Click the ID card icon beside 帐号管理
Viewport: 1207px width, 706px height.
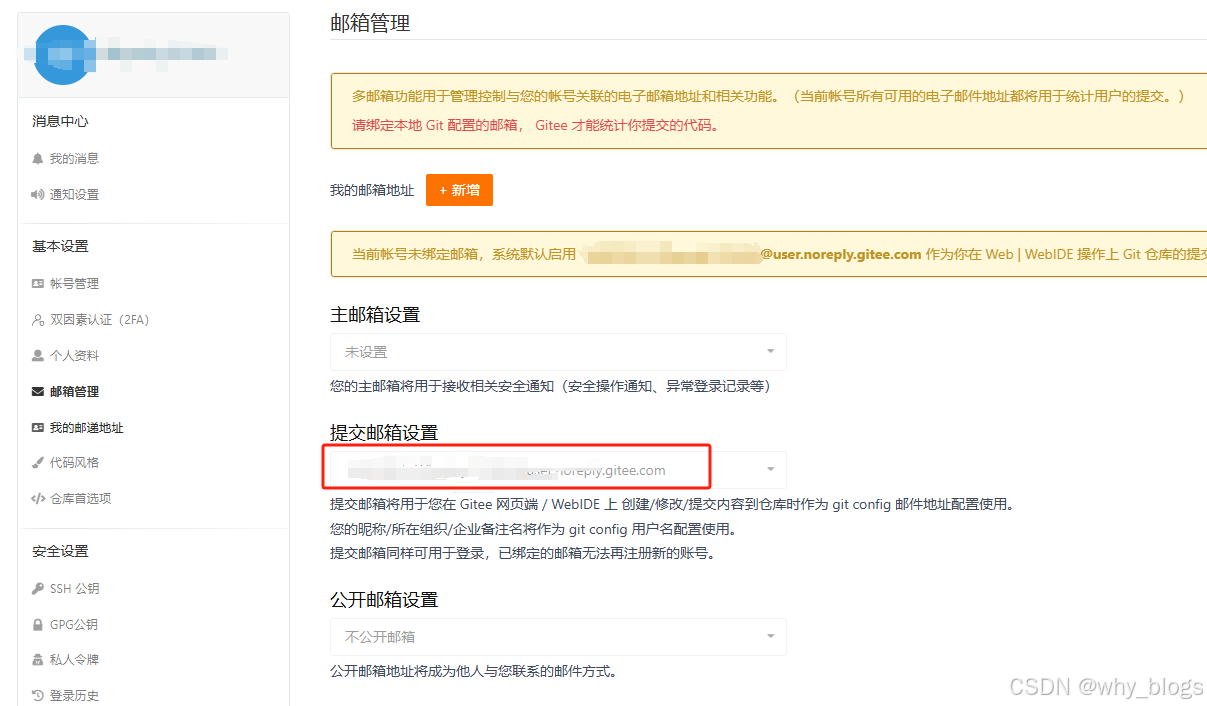coord(38,284)
